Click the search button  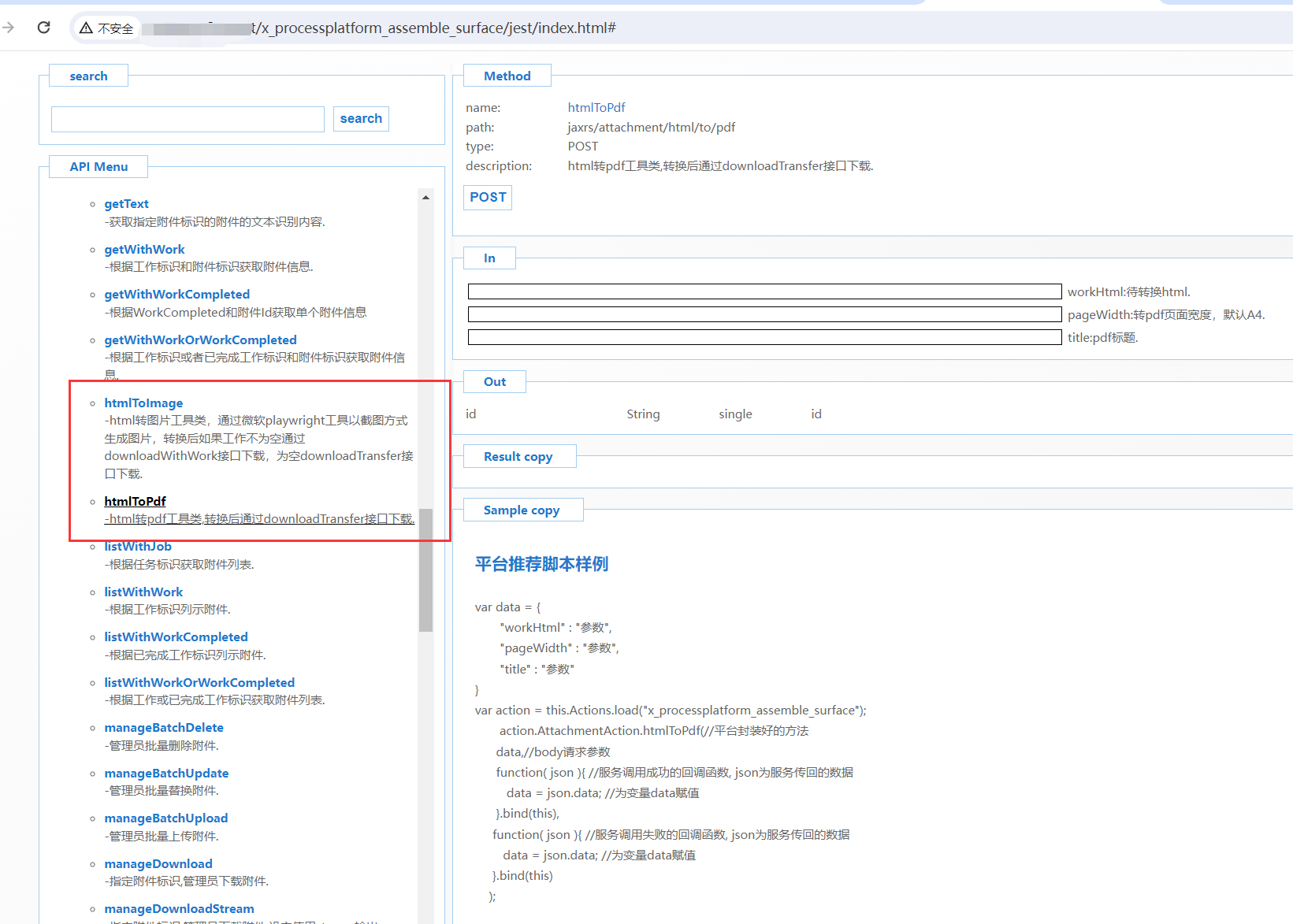click(361, 119)
